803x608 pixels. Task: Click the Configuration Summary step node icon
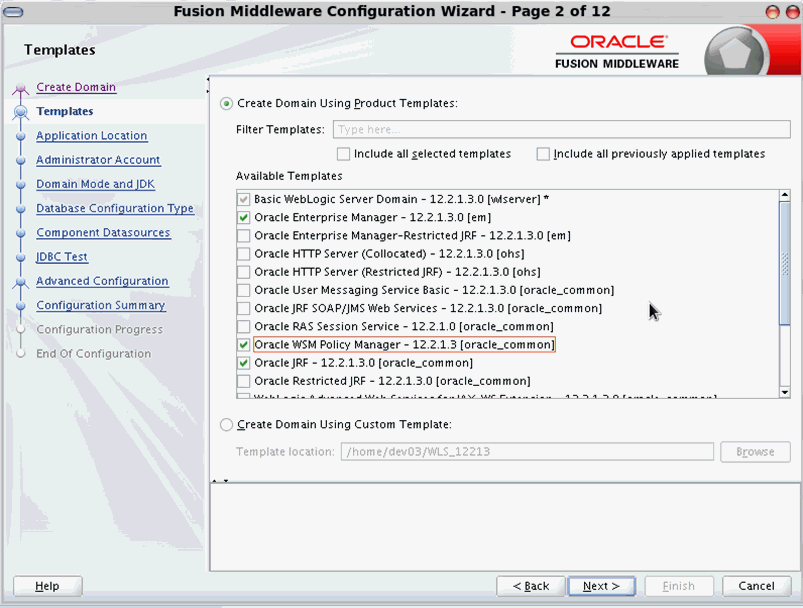click(20, 306)
